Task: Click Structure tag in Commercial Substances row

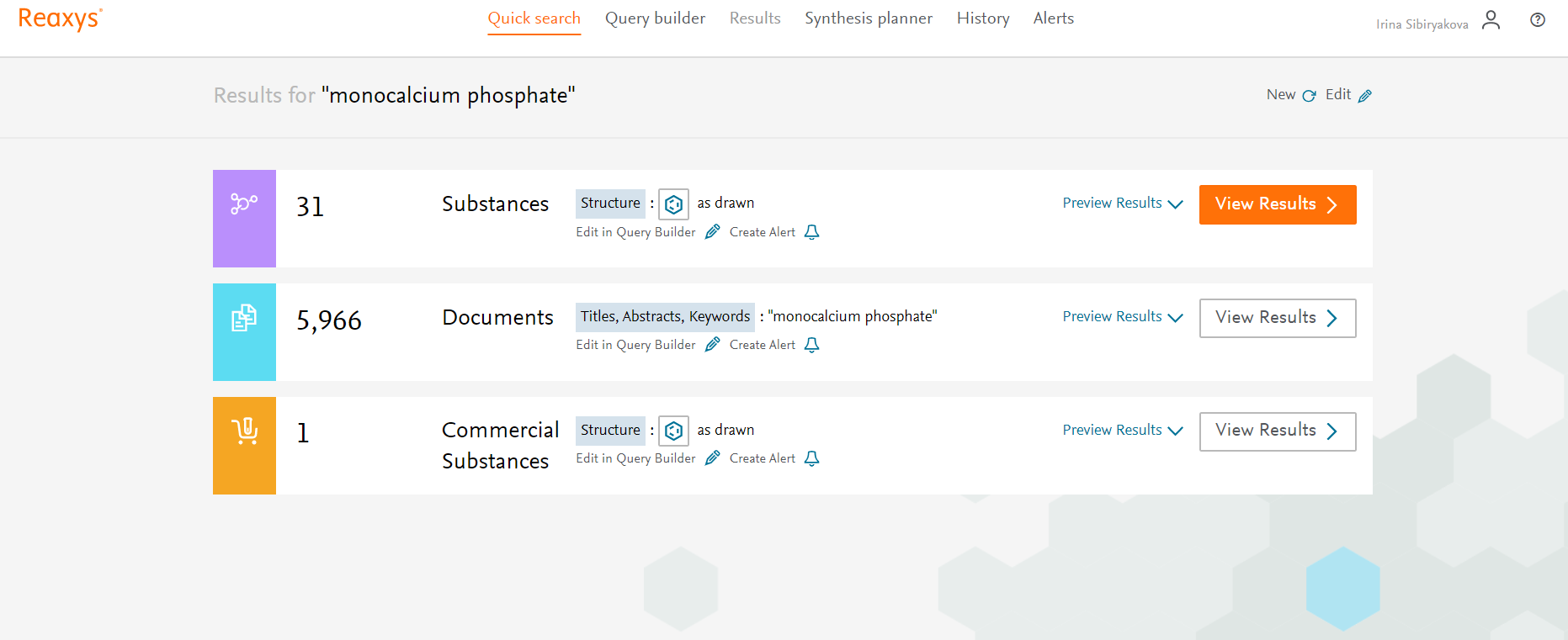Action: [610, 431]
